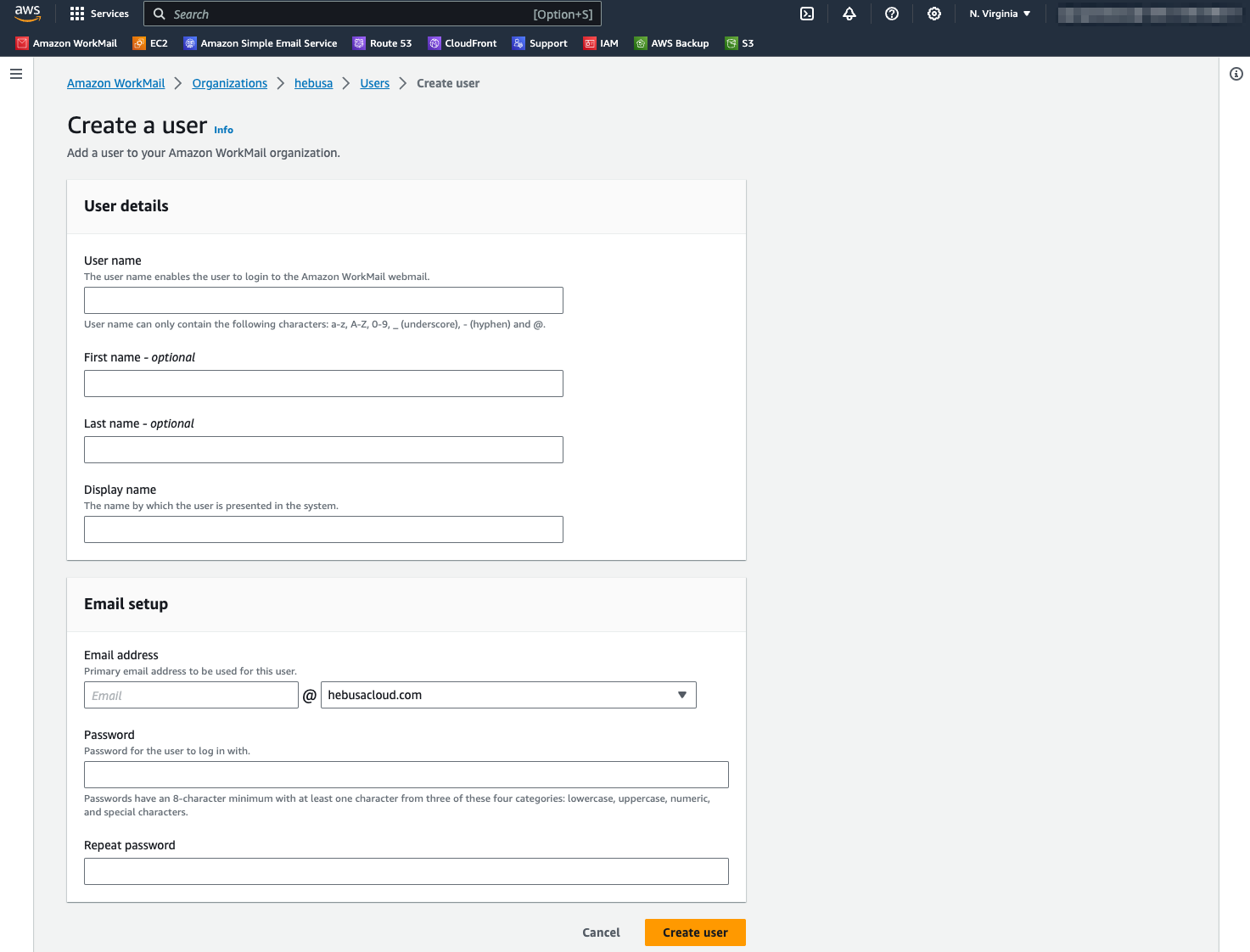This screenshot has height=952, width=1250.
Task: Open the side navigation hamburger menu
Action: (16, 75)
